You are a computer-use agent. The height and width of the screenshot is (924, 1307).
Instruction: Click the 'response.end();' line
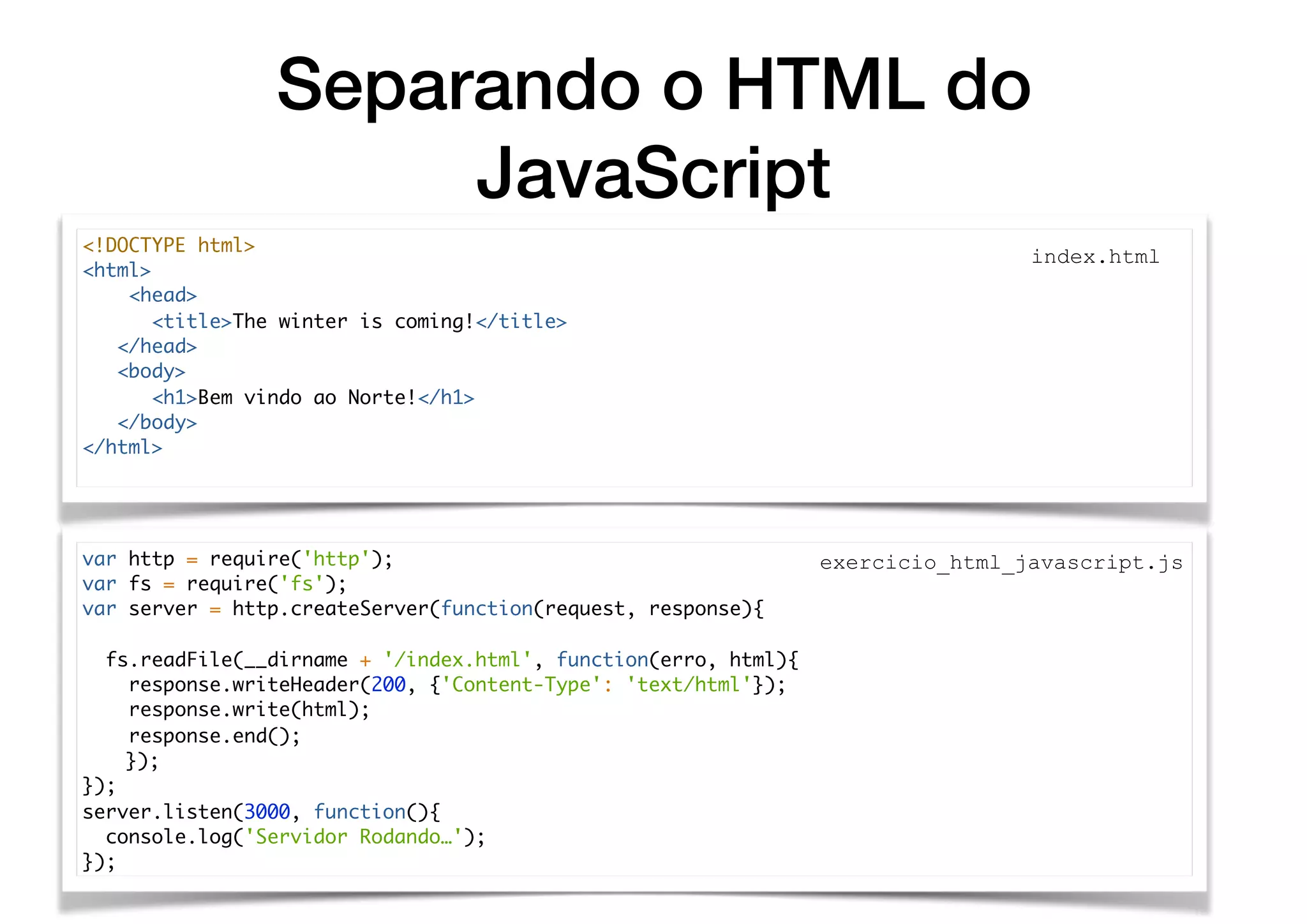214,736
